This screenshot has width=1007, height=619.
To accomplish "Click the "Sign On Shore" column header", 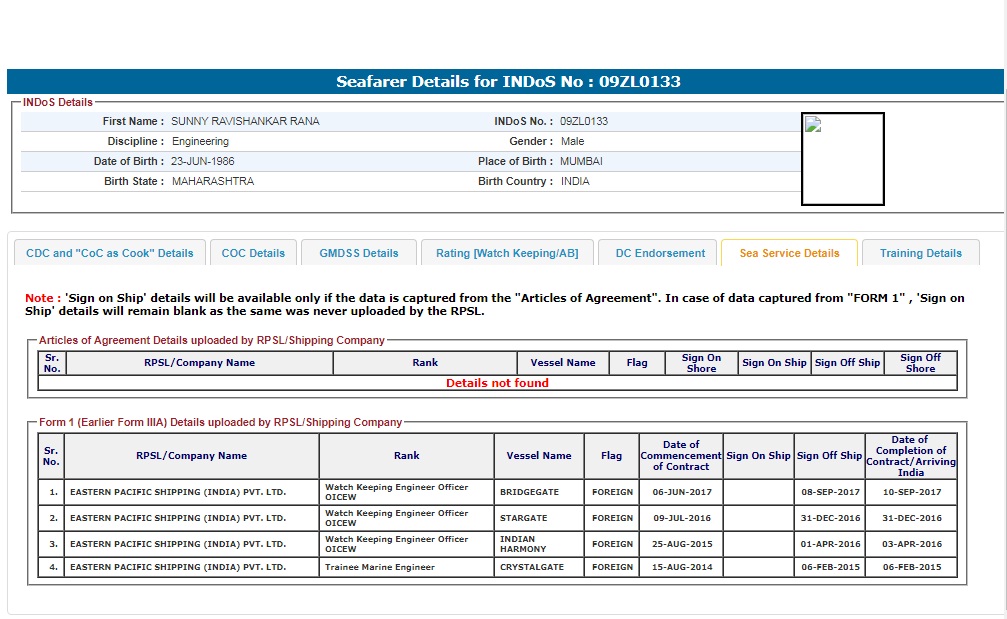I will pos(701,363).
